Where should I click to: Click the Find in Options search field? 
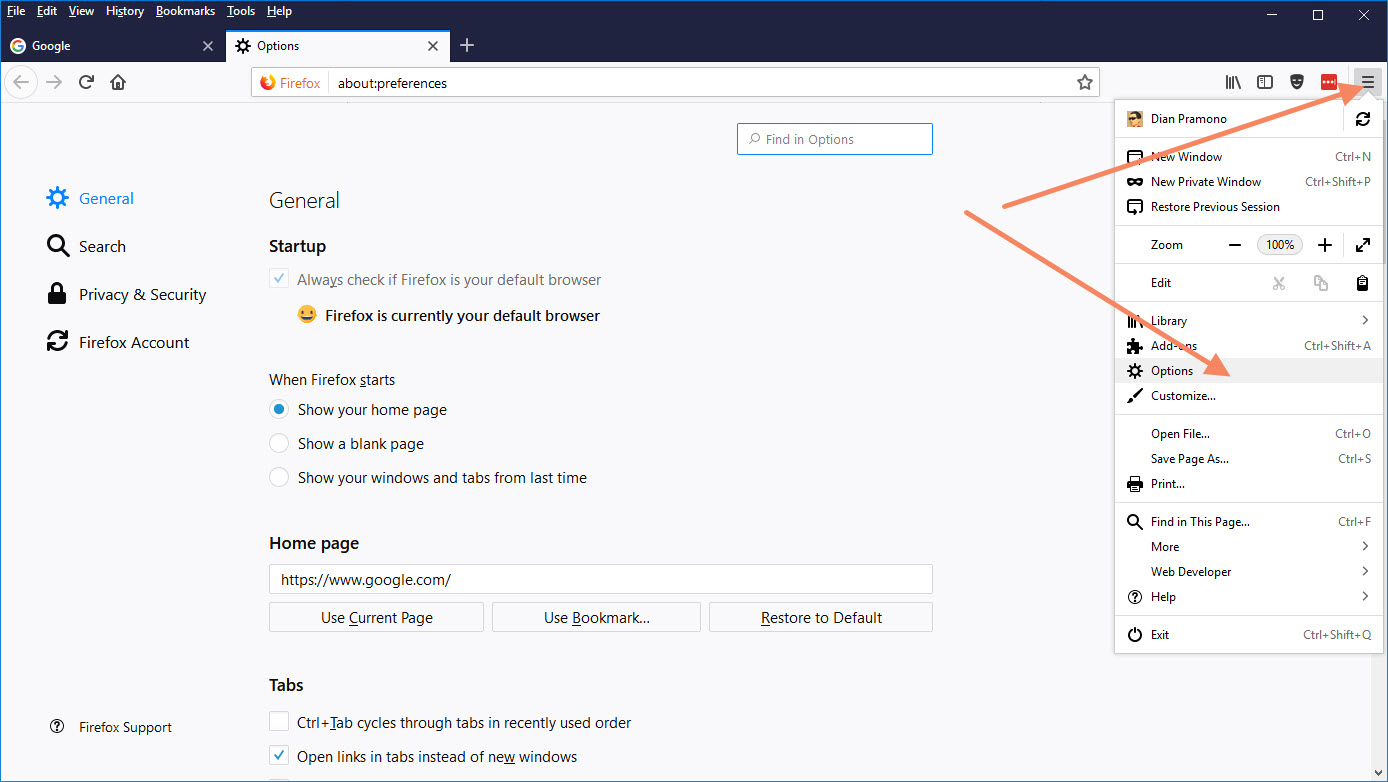[x=835, y=139]
